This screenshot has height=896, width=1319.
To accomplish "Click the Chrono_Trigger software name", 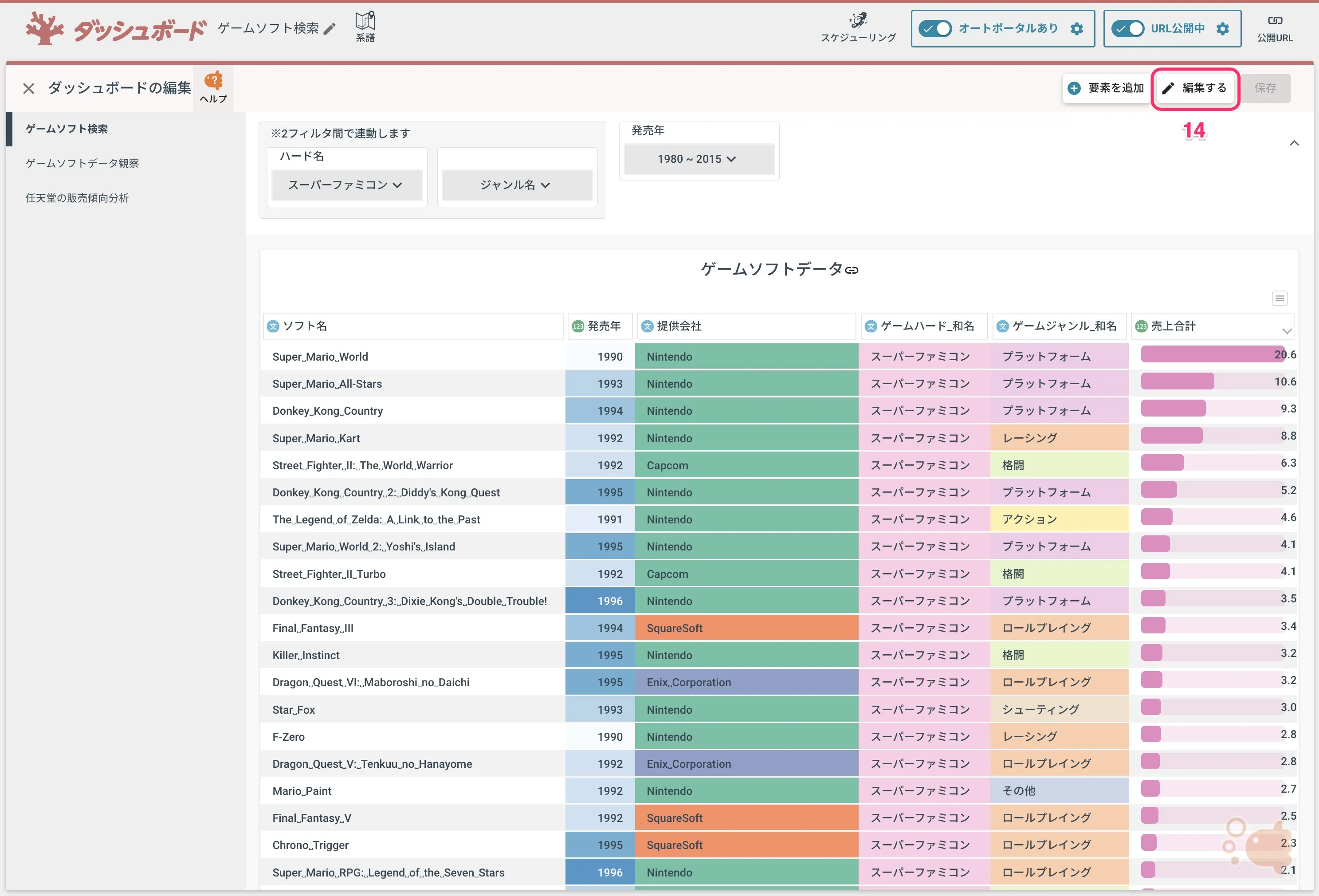I will pyautogui.click(x=310, y=845).
